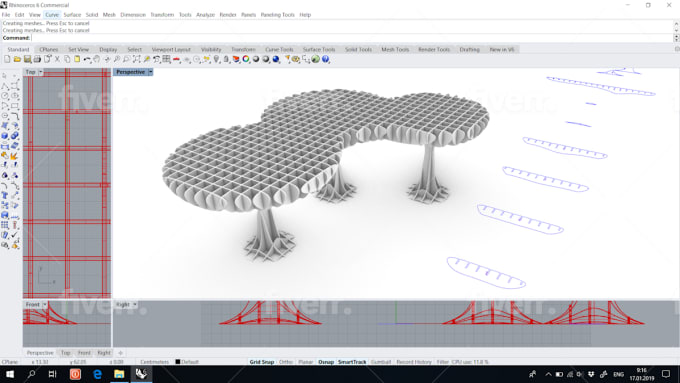Click the Zoom Extents icon

[x=137, y=59]
